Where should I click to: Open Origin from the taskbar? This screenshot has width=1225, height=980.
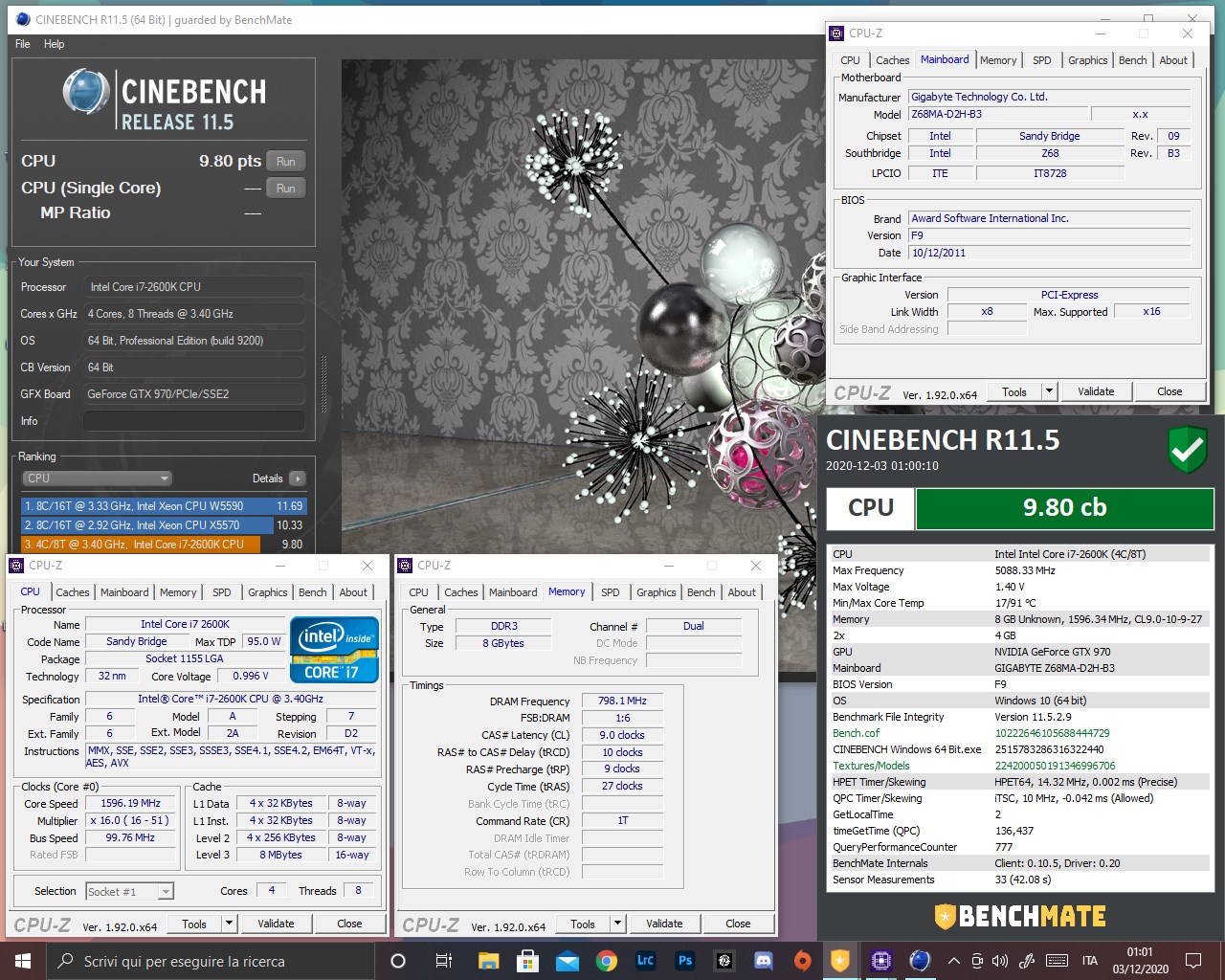pyautogui.click(x=802, y=961)
